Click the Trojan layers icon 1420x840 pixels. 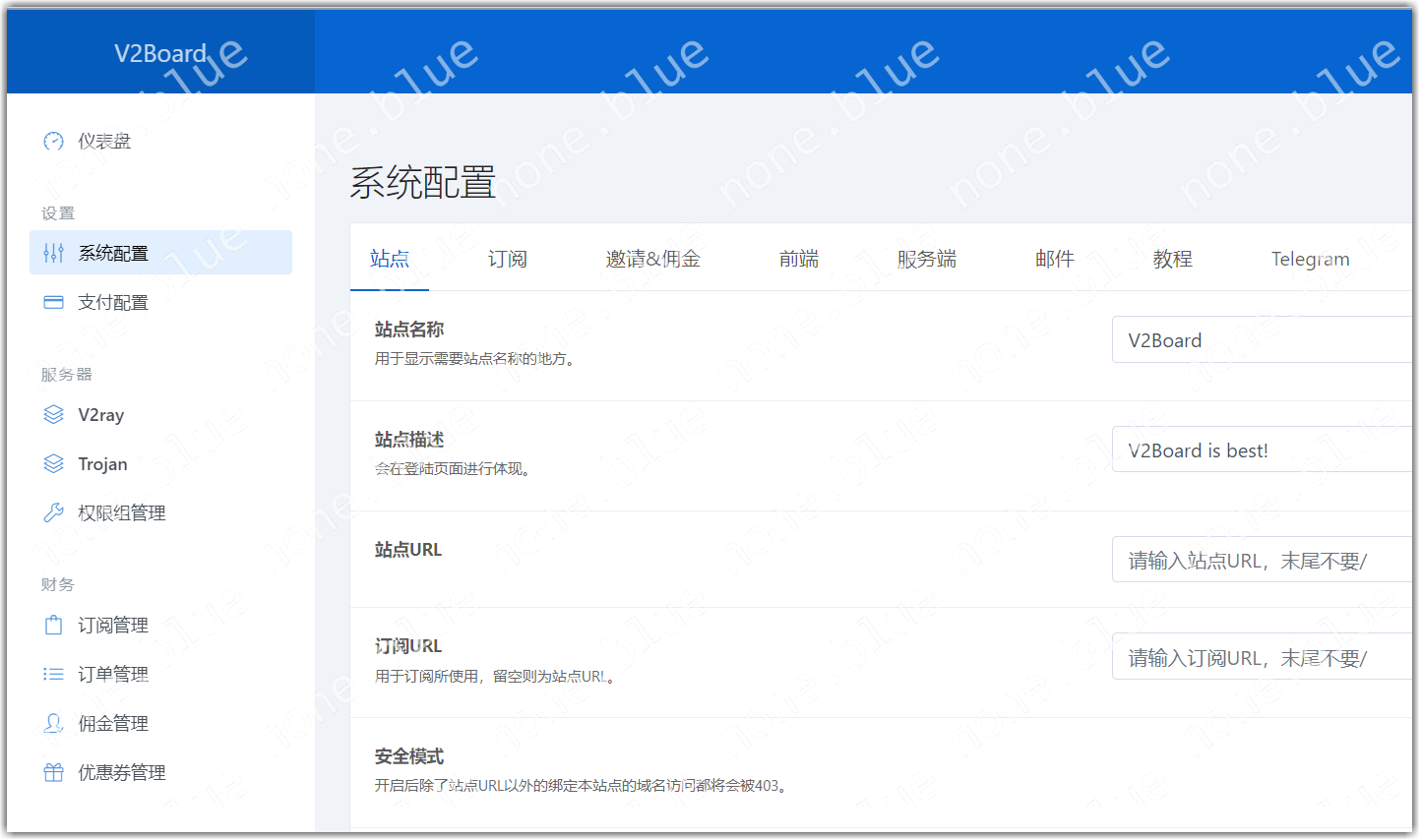(54, 464)
